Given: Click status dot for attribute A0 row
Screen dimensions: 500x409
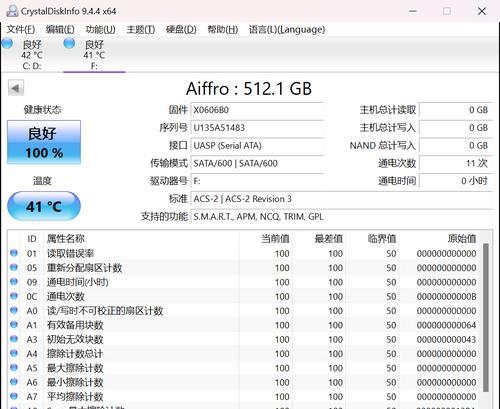Looking at the screenshot, I should [14, 310].
